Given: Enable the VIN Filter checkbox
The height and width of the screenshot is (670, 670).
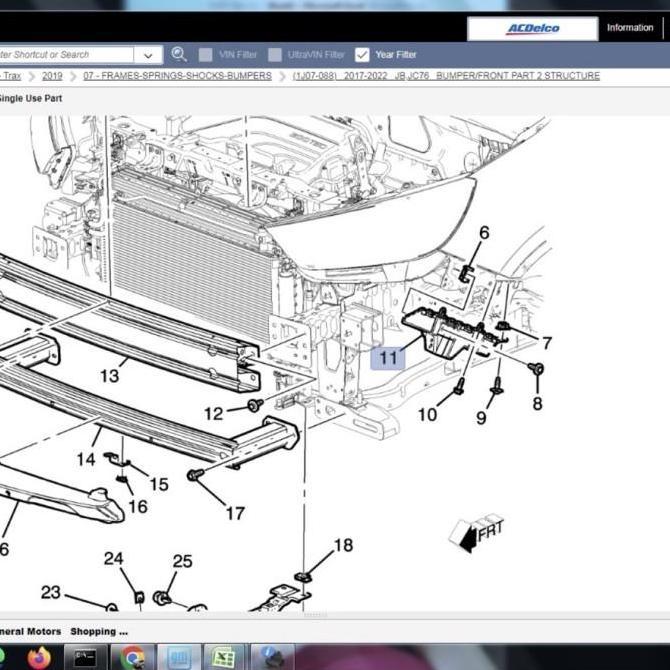Looking at the screenshot, I should point(206,55).
